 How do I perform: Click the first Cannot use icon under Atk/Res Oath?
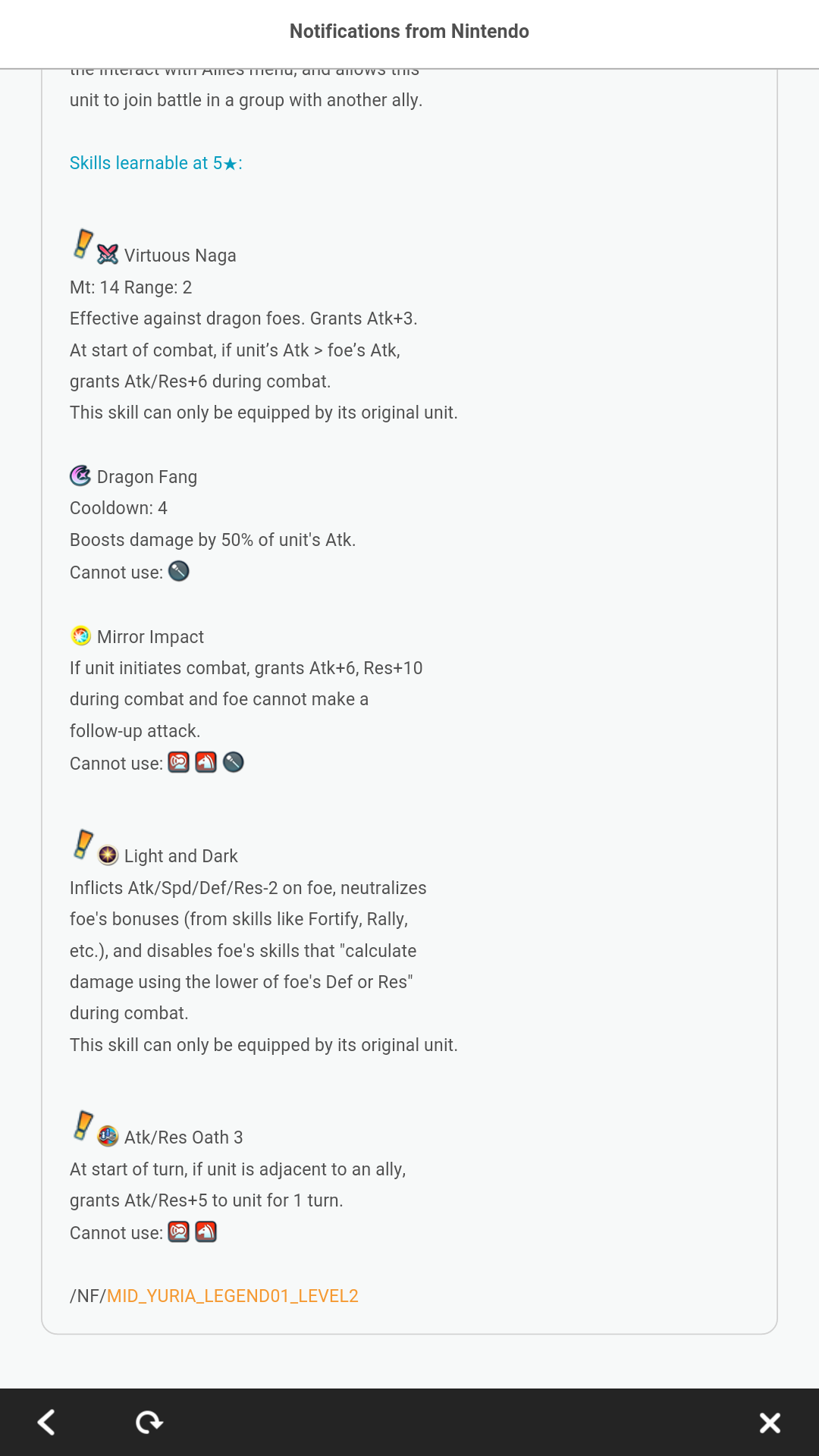(x=179, y=1232)
